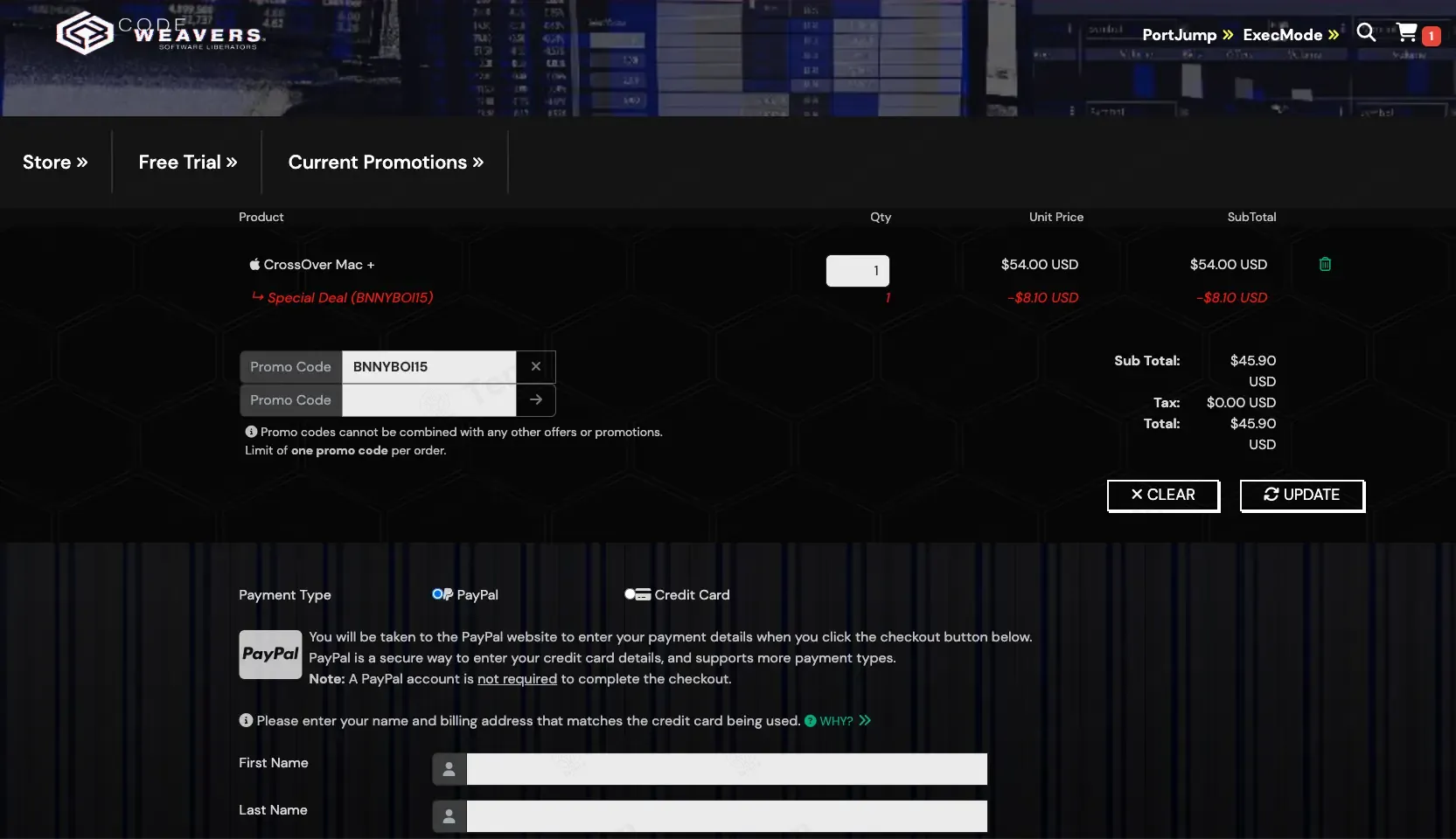This screenshot has width=1456, height=839.
Task: Remove CrossOver Mac + with trash icon
Action: click(x=1325, y=264)
